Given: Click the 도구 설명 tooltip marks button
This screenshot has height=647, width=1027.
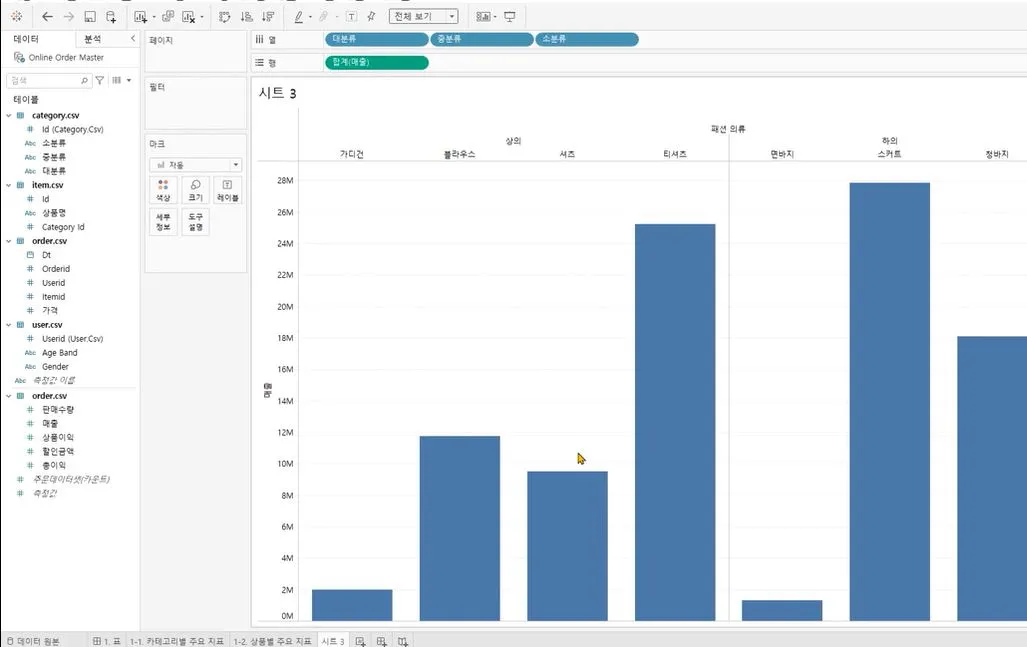Looking at the screenshot, I should point(195,221).
